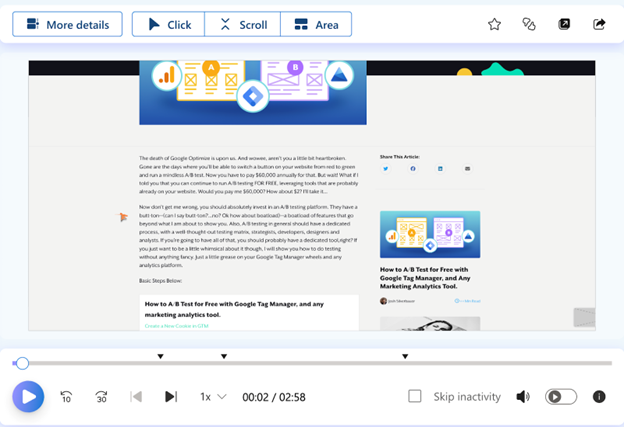This screenshot has height=427, width=624.
Task: Go to the previous page in the recording
Action: pyautogui.click(x=136, y=397)
